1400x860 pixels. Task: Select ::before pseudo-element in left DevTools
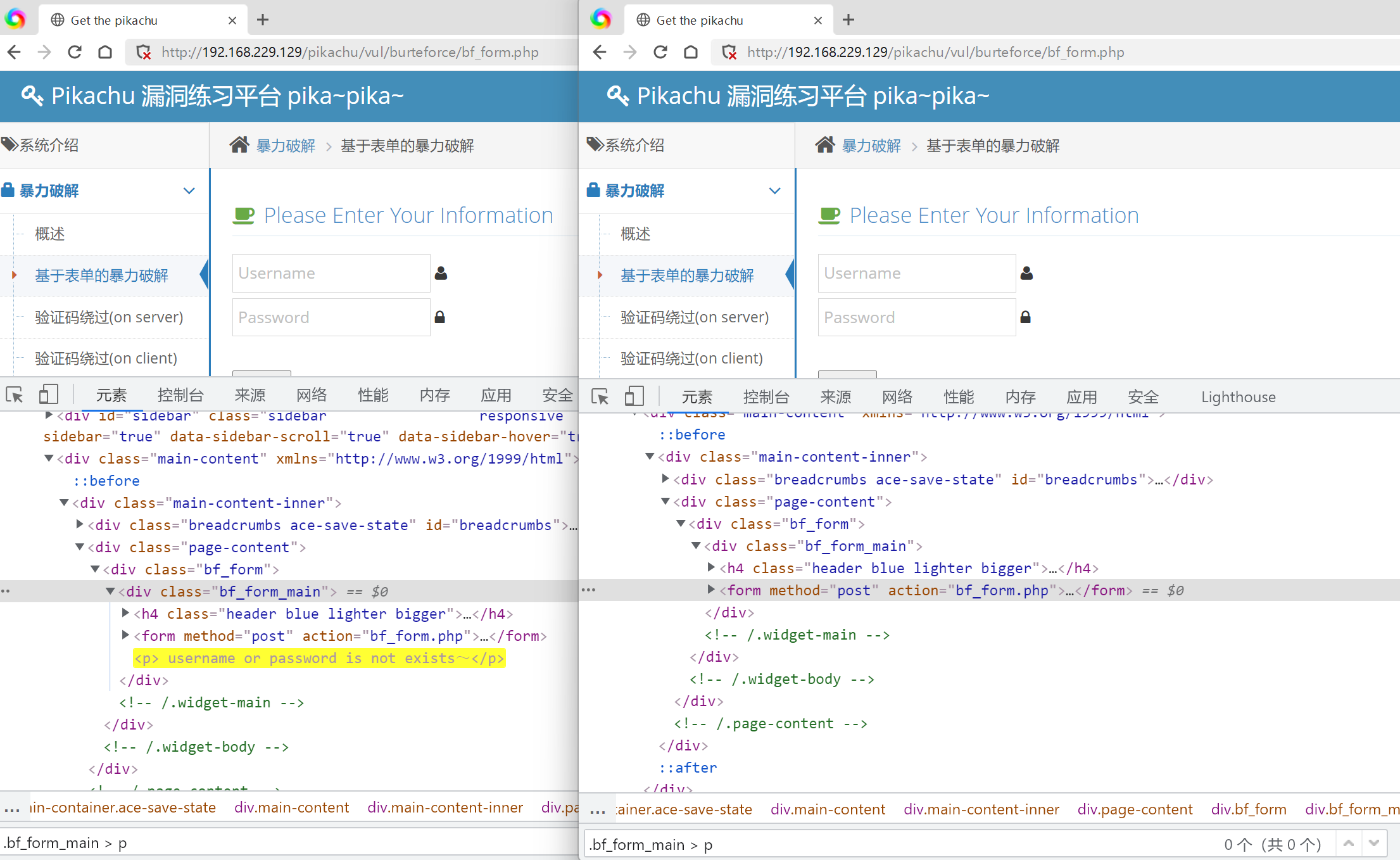point(106,481)
